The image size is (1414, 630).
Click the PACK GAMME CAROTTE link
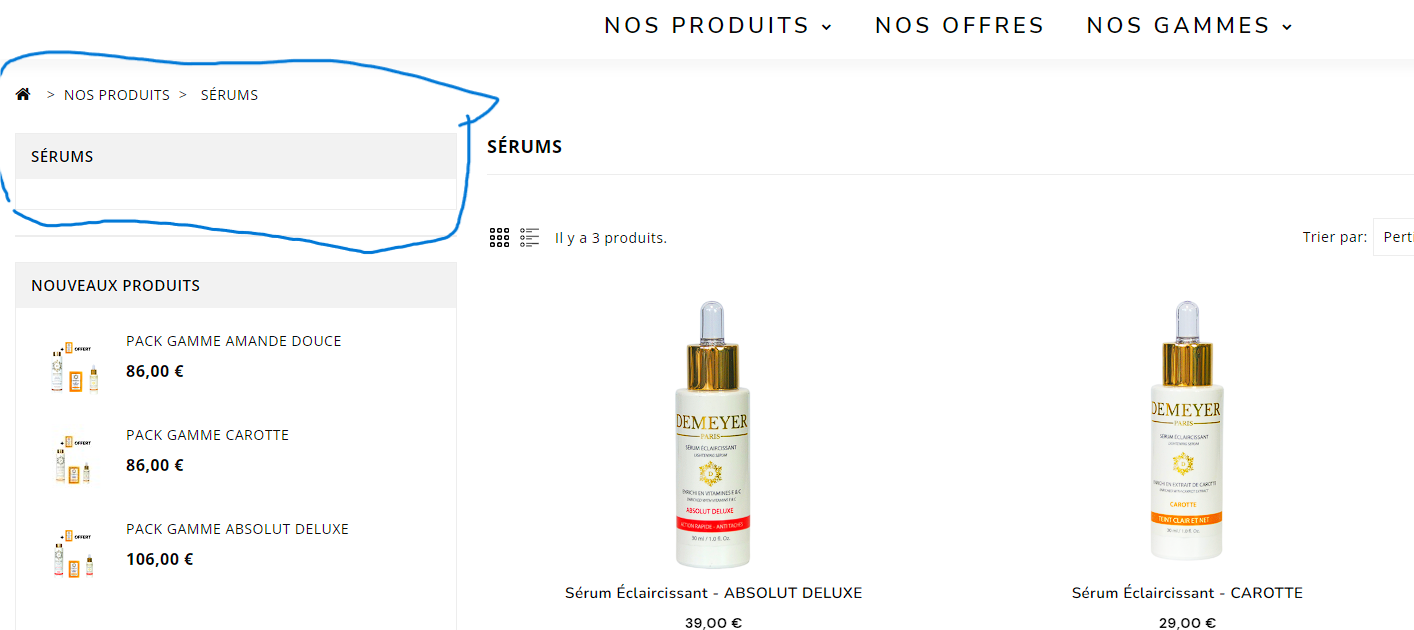point(207,435)
